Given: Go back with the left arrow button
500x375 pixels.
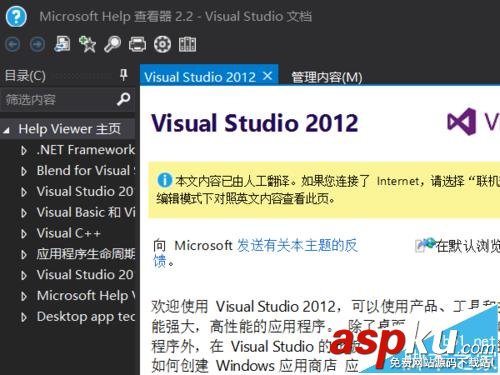Looking at the screenshot, I should point(13,44).
